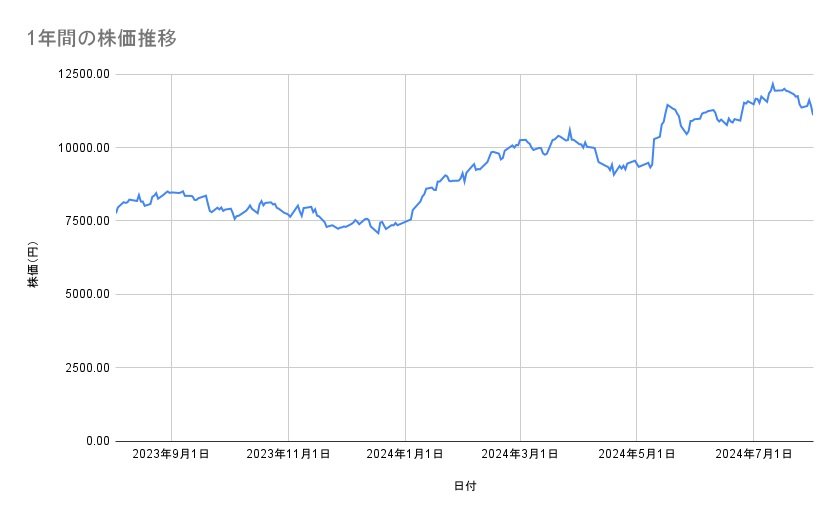The width and height of the screenshot is (839, 519).
Task: Click the line's starting point at left edge
Action: (116, 212)
